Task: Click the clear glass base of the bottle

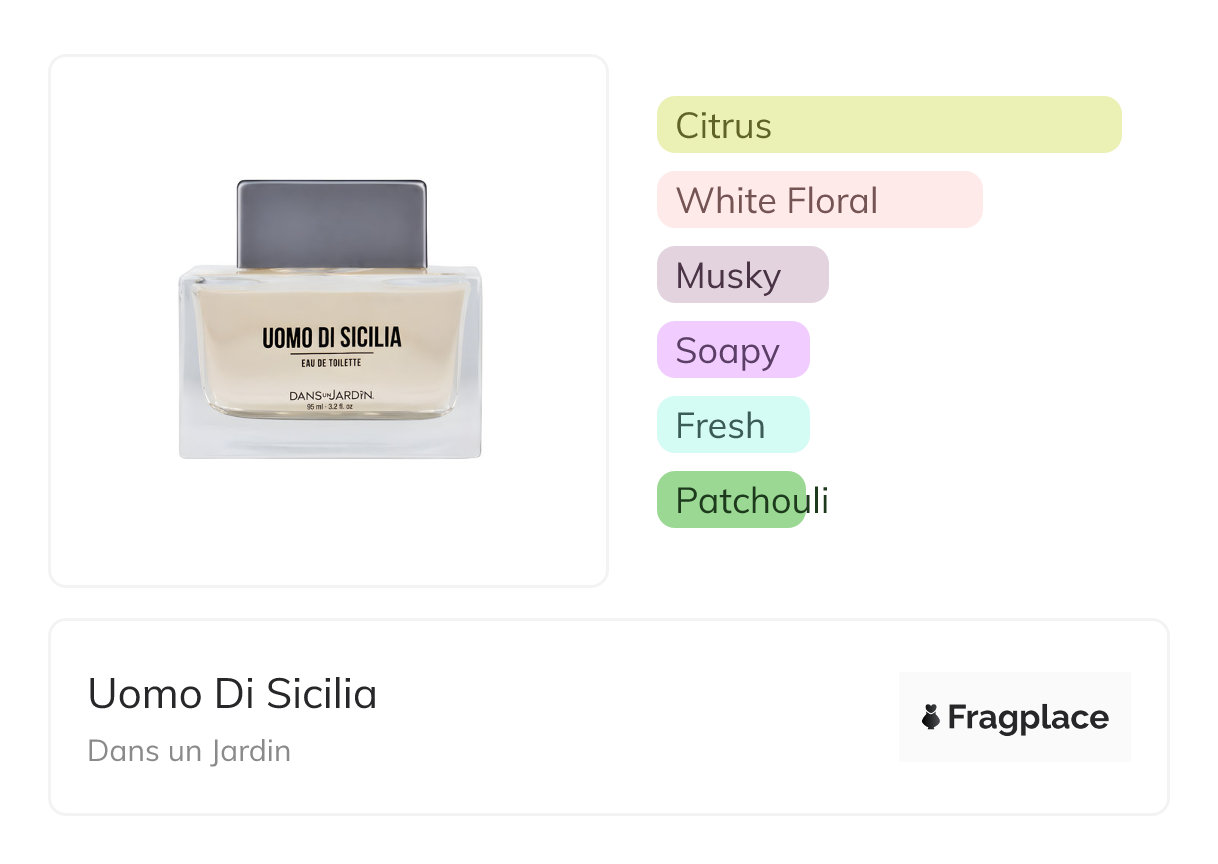Action: pos(330,438)
